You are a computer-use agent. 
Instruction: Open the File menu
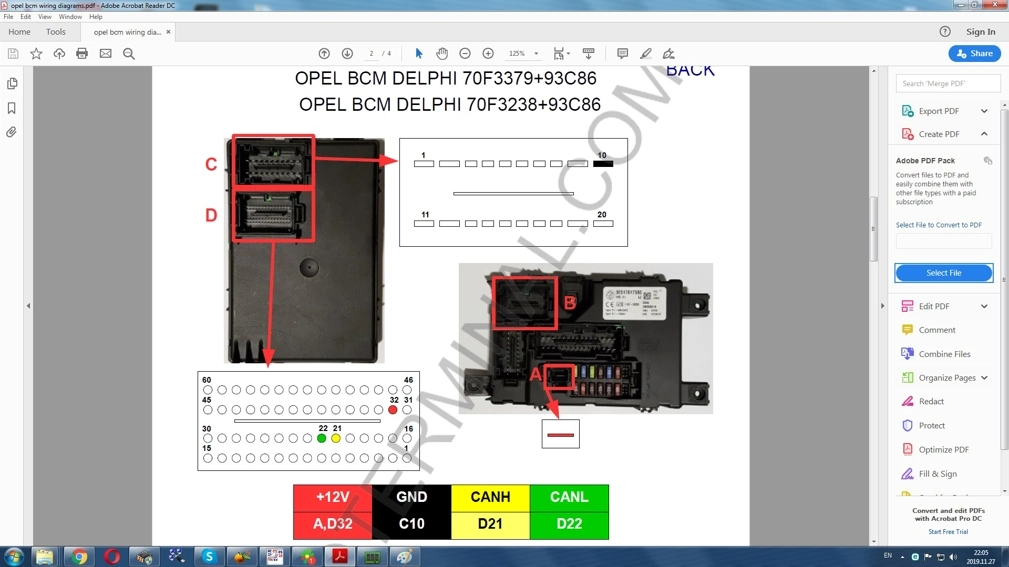(x=8, y=17)
